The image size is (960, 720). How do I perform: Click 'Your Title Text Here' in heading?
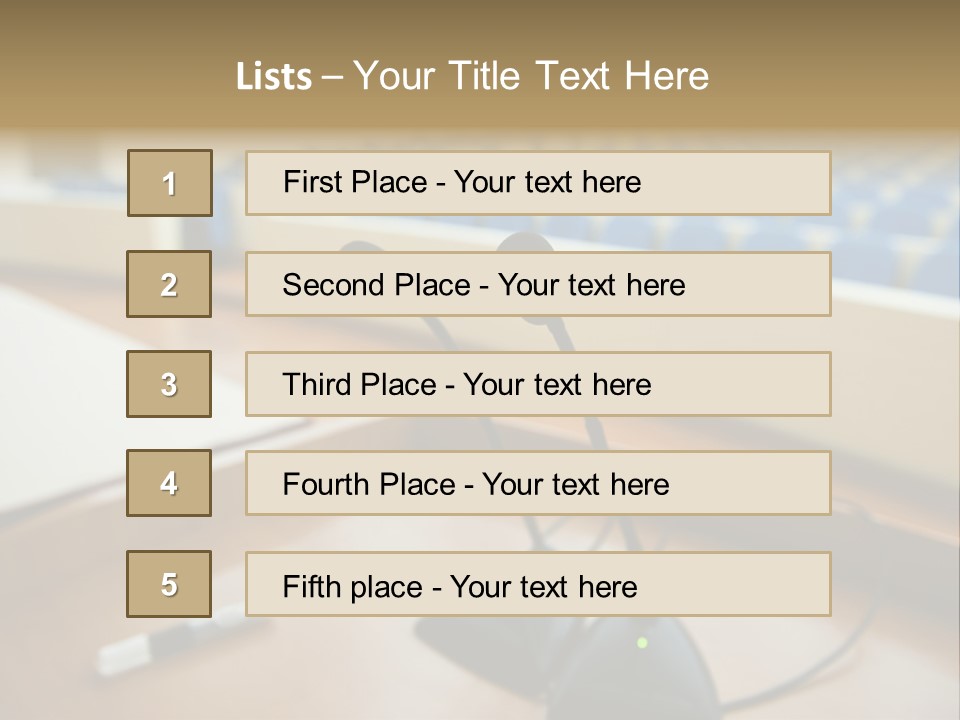pos(531,76)
